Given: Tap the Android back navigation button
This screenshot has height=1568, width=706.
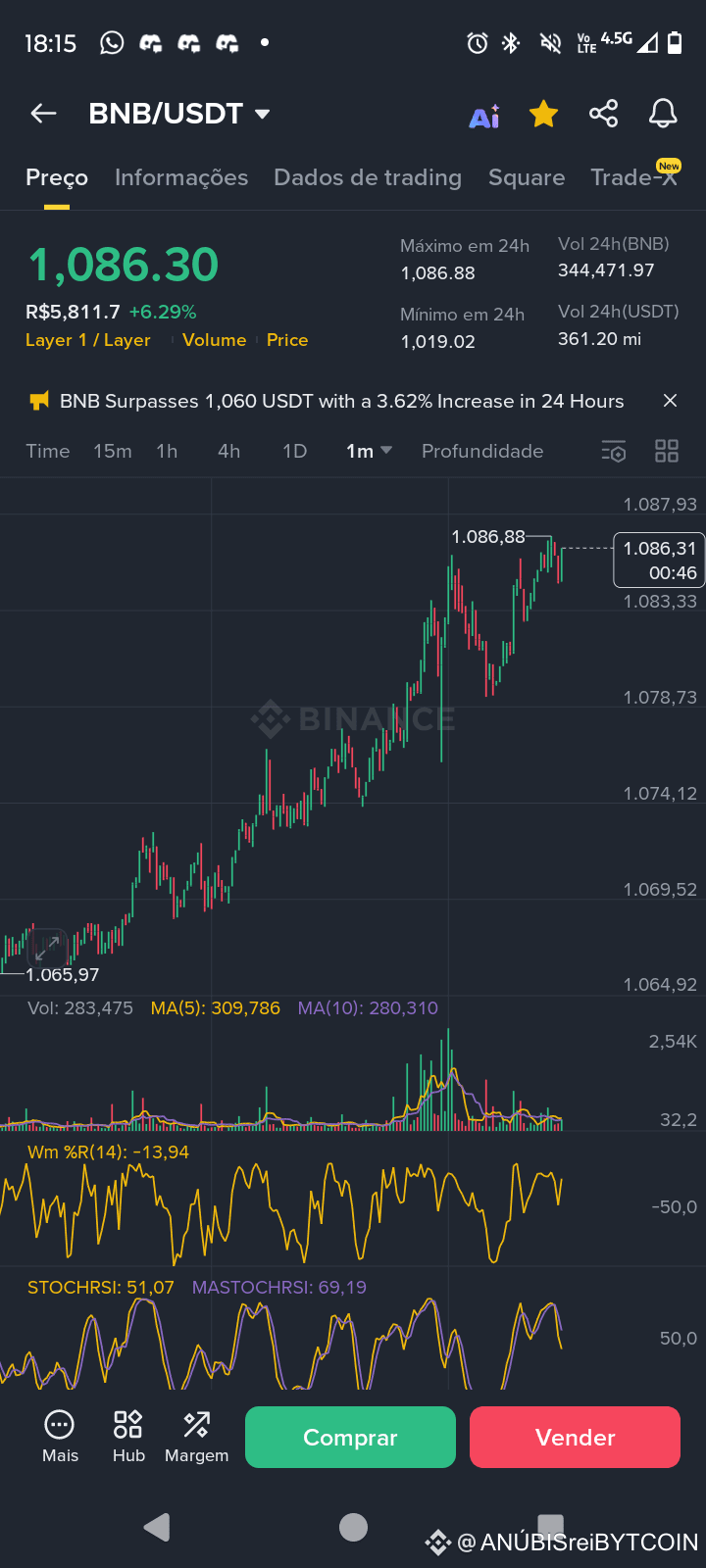Looking at the screenshot, I should [157, 1527].
